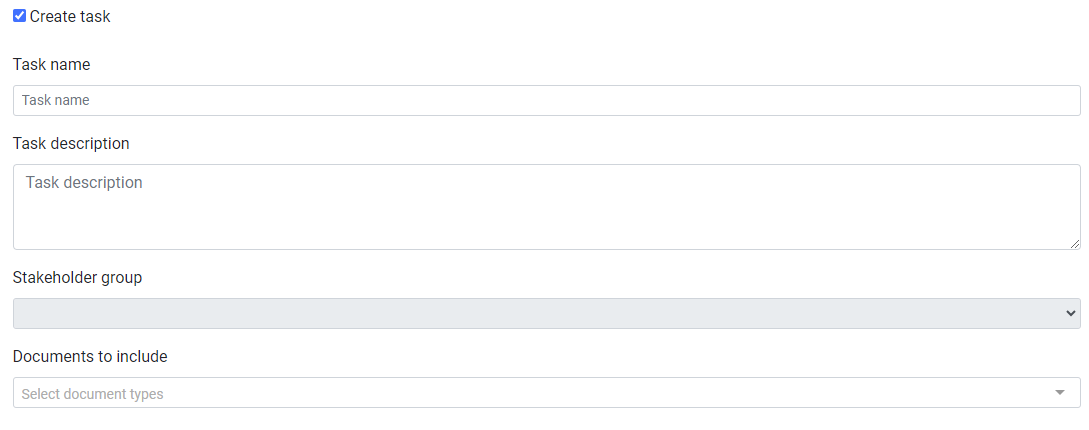Image resolution: width=1089 pixels, height=430 pixels.
Task: Toggle the Create task checkbox
Action: pos(19,16)
